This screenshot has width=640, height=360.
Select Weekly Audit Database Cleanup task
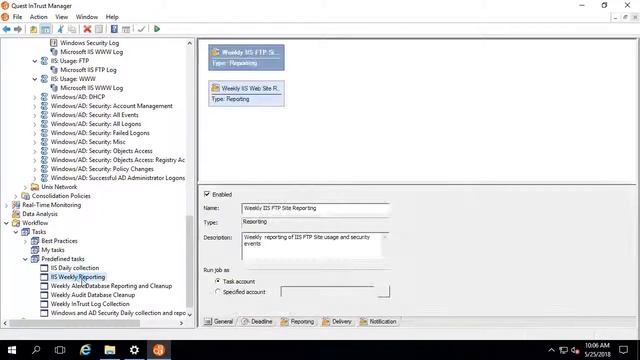(93, 295)
